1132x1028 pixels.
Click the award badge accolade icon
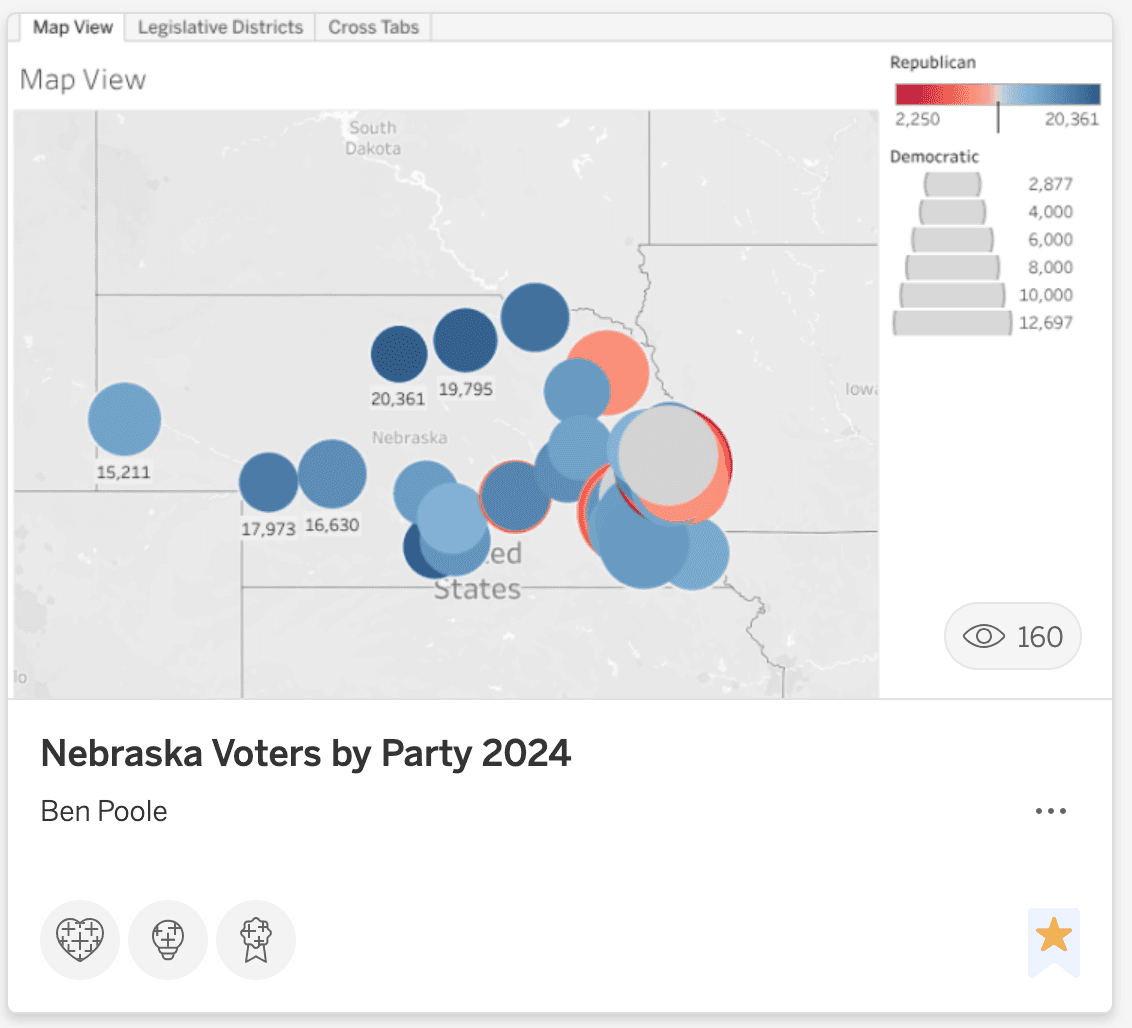coord(256,939)
